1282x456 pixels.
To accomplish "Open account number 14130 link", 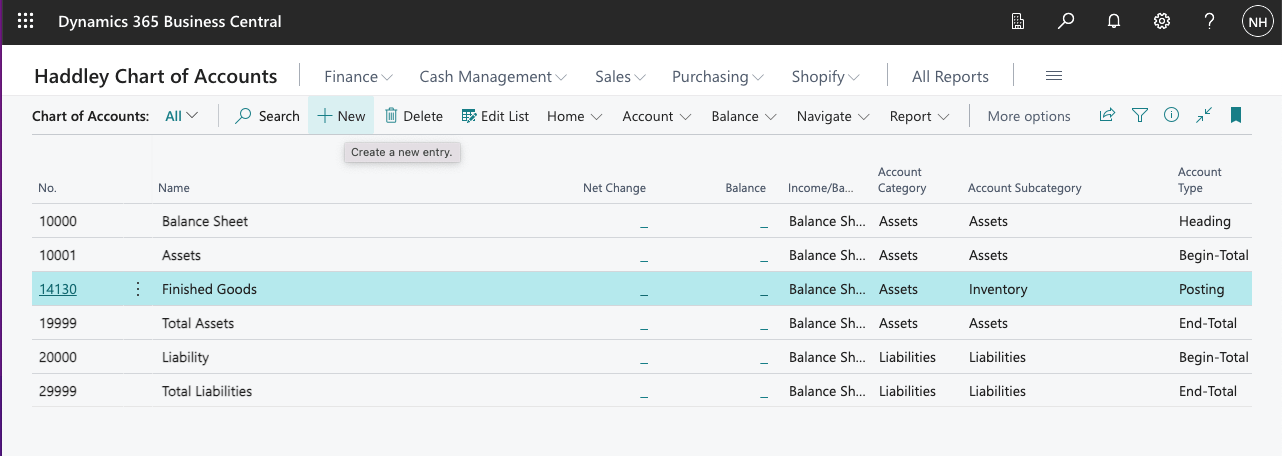I will [x=58, y=289].
